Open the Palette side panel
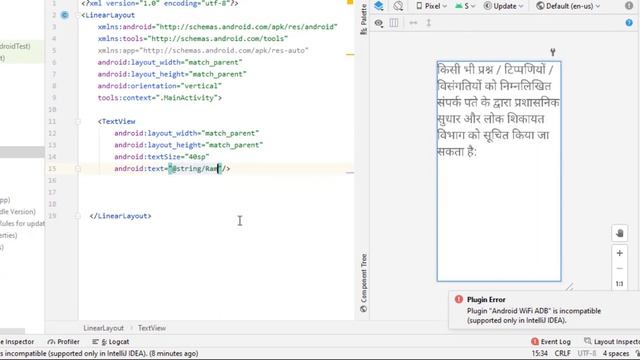Screen dimensions: 640x360 364,19
